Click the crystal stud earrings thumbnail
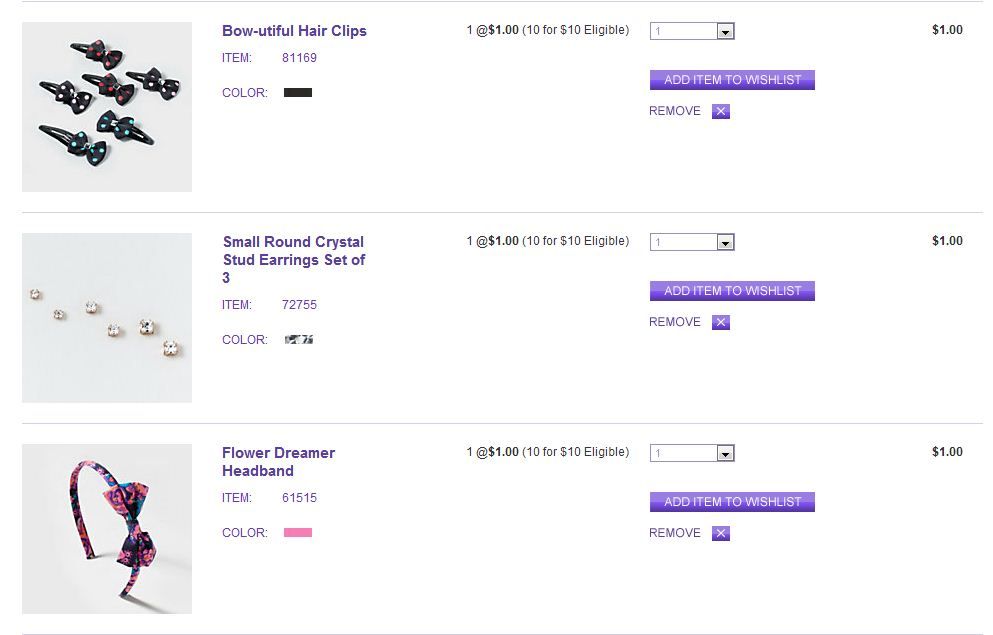The height and width of the screenshot is (635, 993). coord(107,318)
